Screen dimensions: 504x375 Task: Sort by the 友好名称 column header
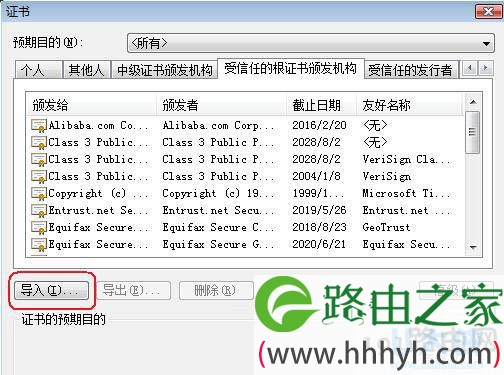410,105
